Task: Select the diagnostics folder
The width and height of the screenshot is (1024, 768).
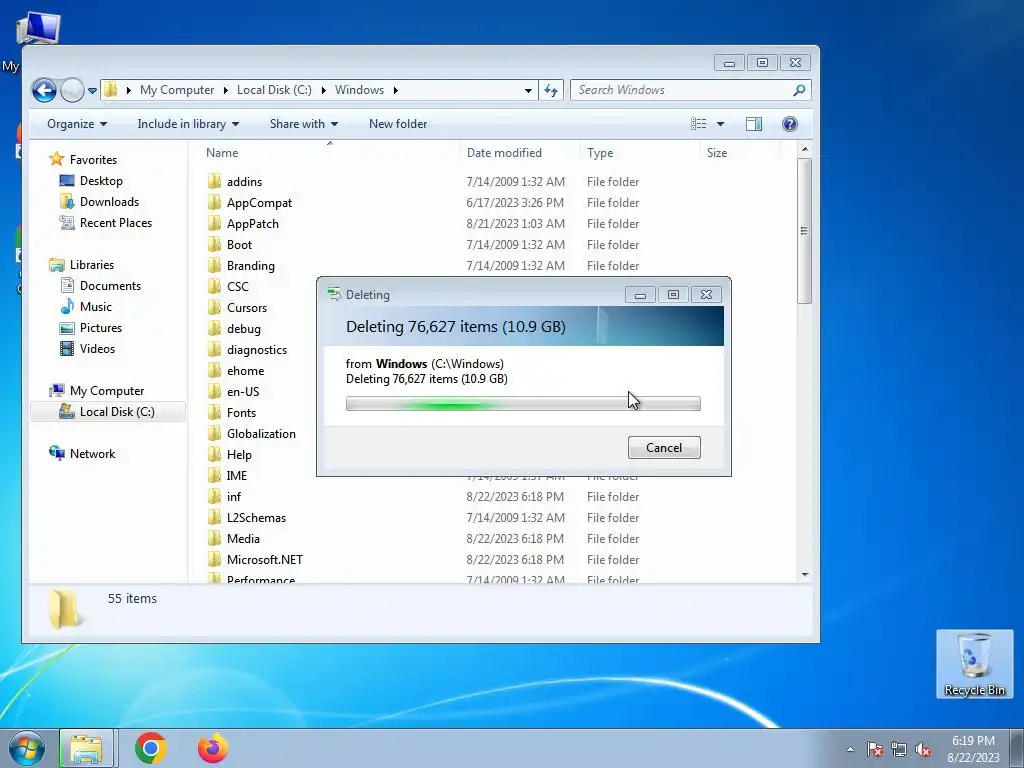Action: (257, 349)
